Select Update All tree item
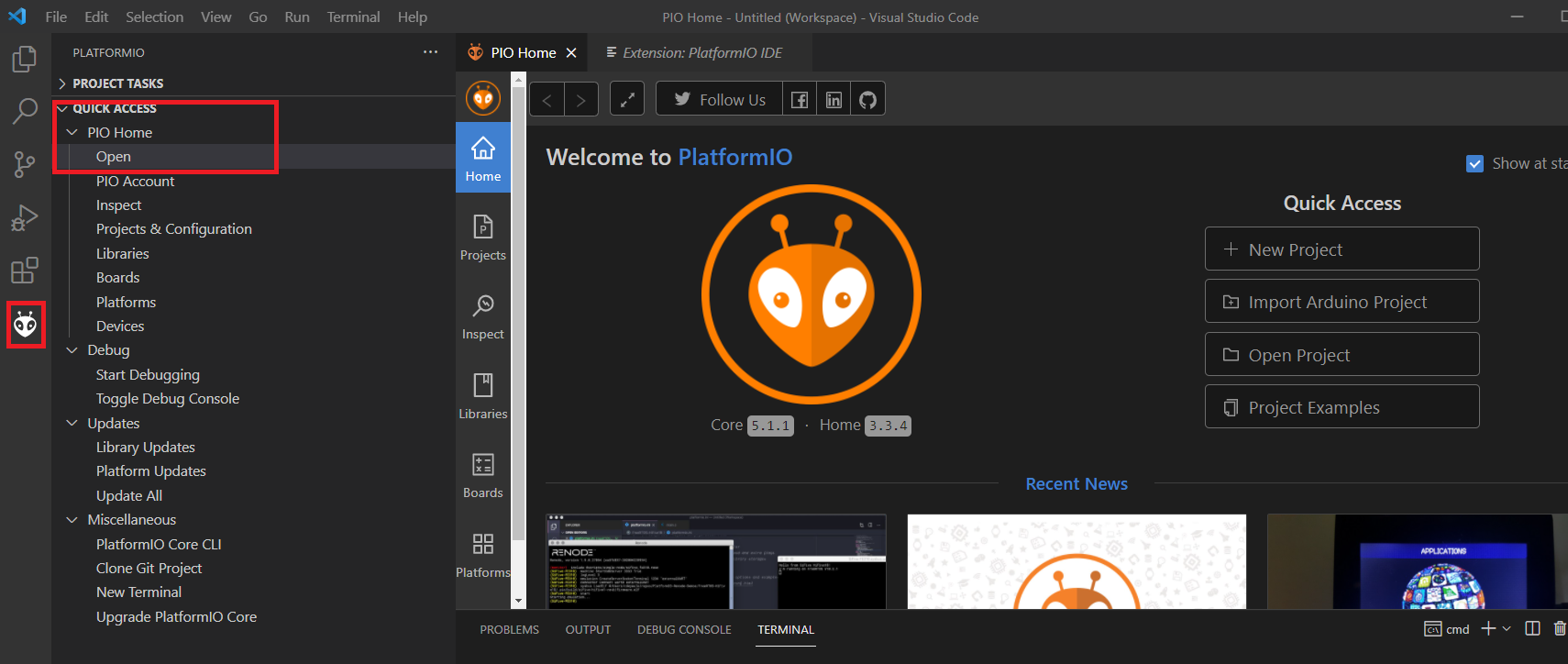 point(128,496)
